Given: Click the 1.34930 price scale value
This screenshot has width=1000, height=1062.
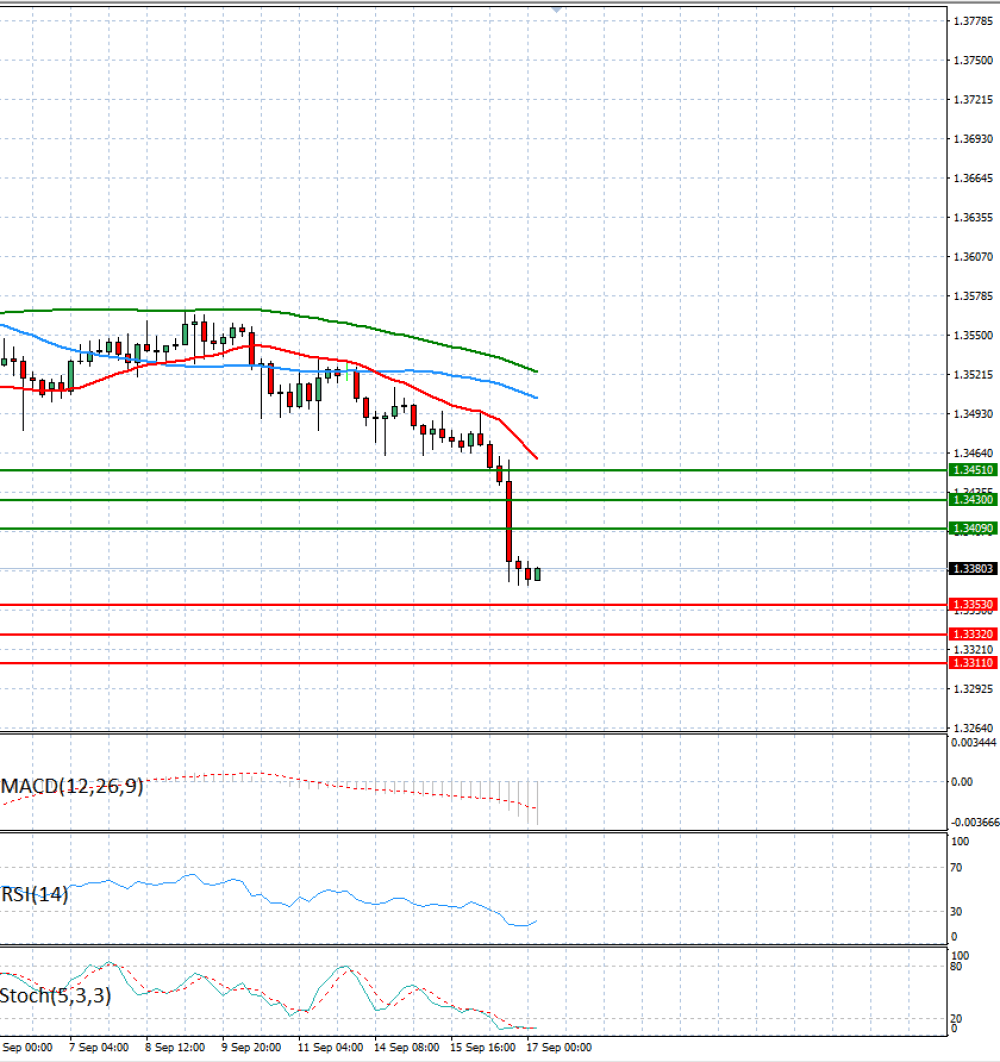Looking at the screenshot, I should (x=973, y=414).
